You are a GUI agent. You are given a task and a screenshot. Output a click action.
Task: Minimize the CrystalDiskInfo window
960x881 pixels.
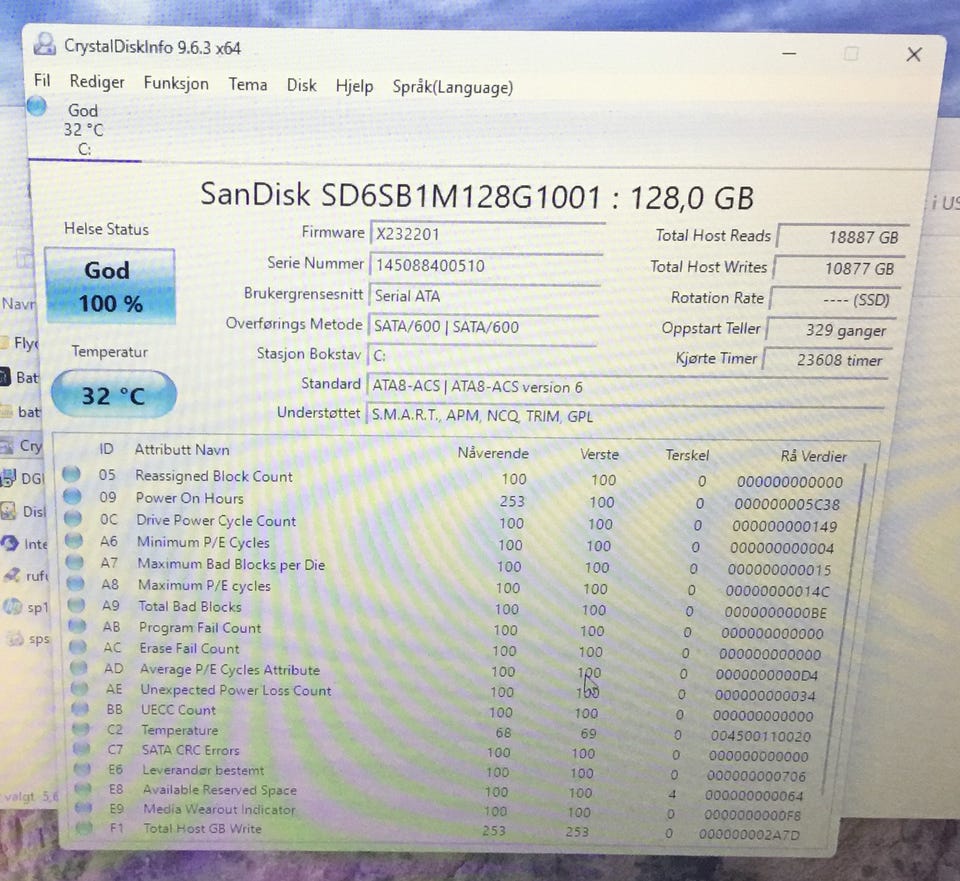pos(789,53)
